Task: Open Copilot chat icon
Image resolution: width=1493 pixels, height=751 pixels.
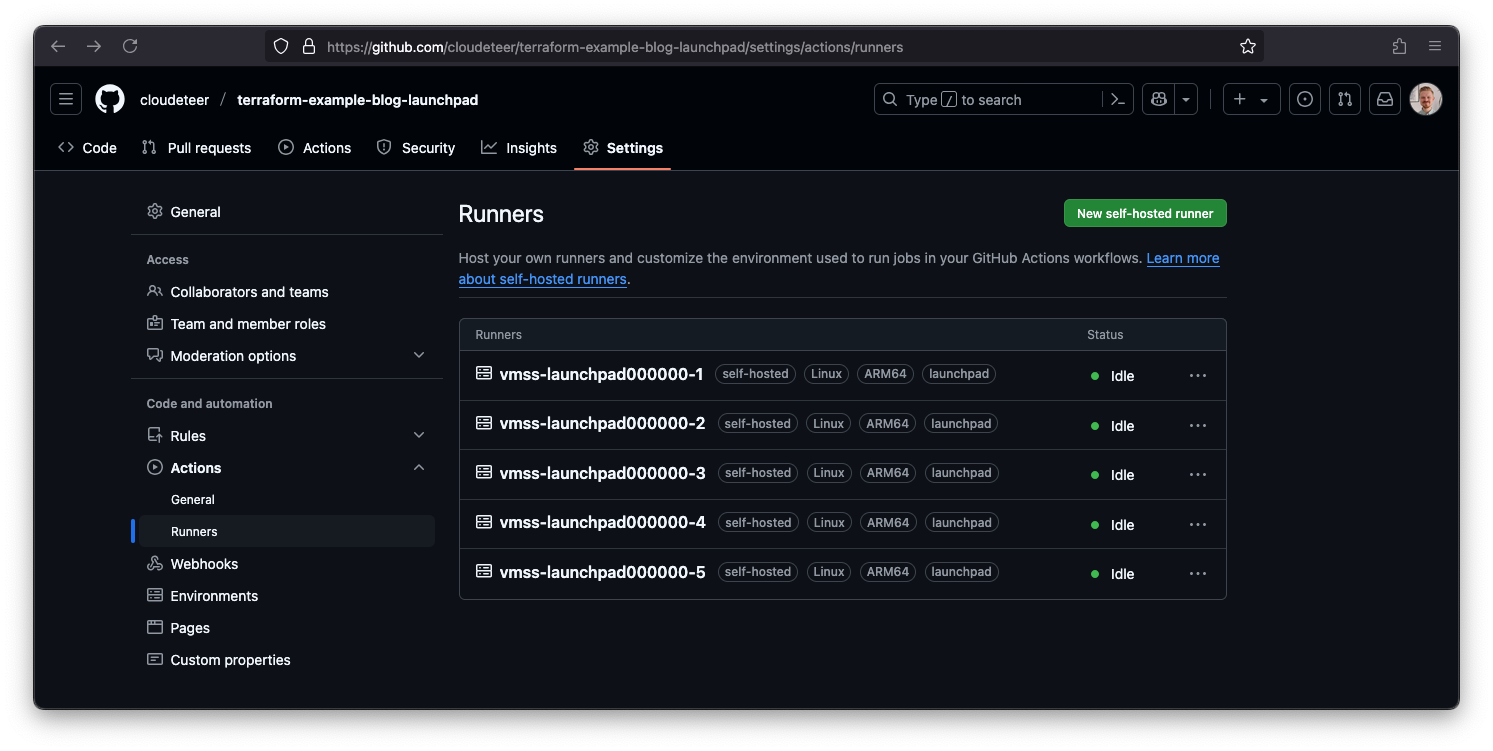Action: click(1159, 99)
